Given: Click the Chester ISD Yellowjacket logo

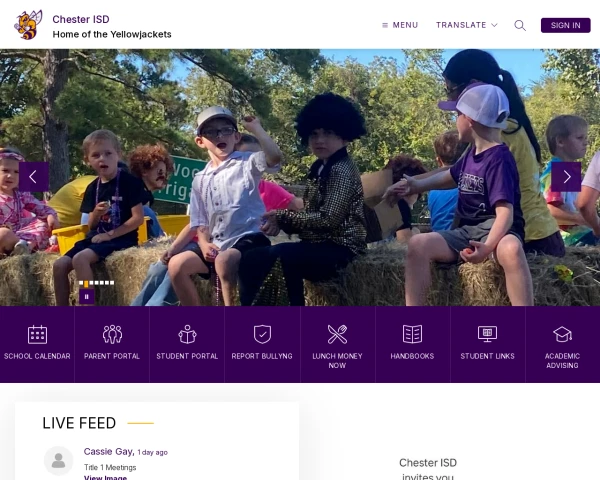Looking at the screenshot, I should pyautogui.click(x=28, y=25).
